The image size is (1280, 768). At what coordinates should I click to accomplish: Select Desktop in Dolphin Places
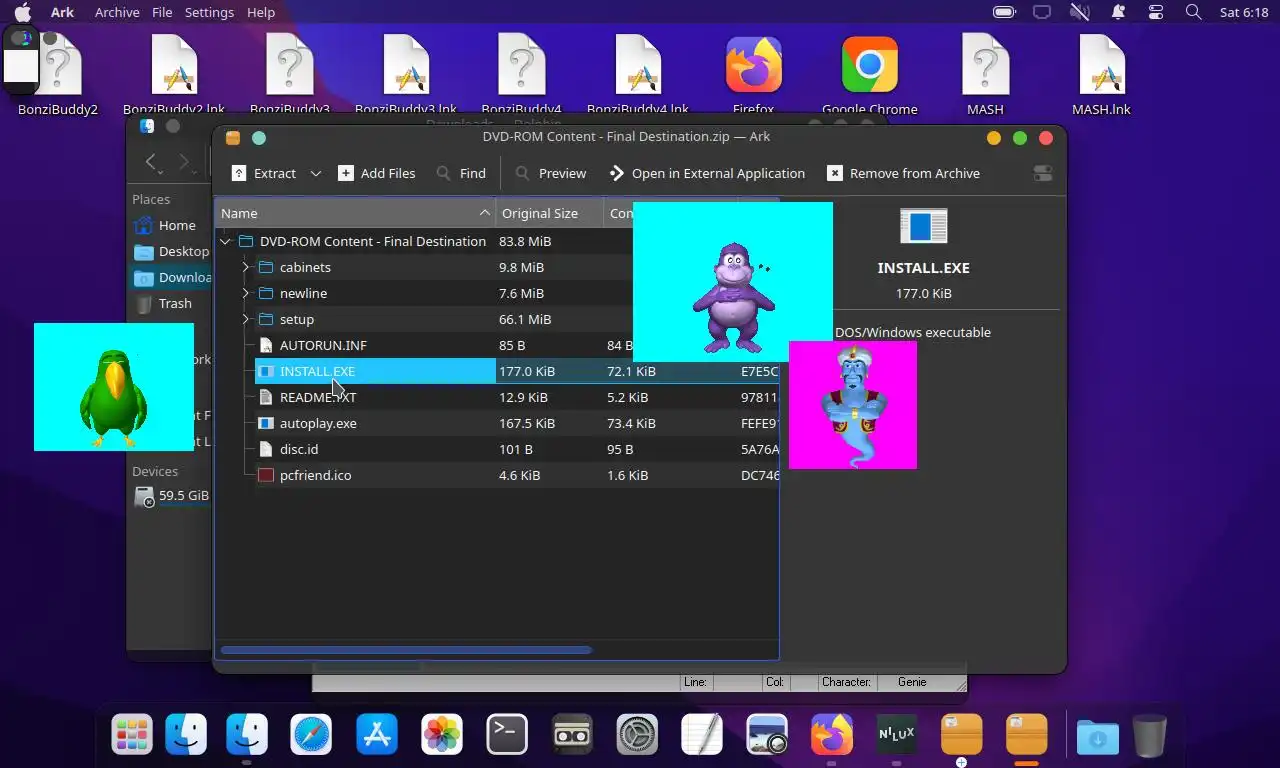[171, 251]
